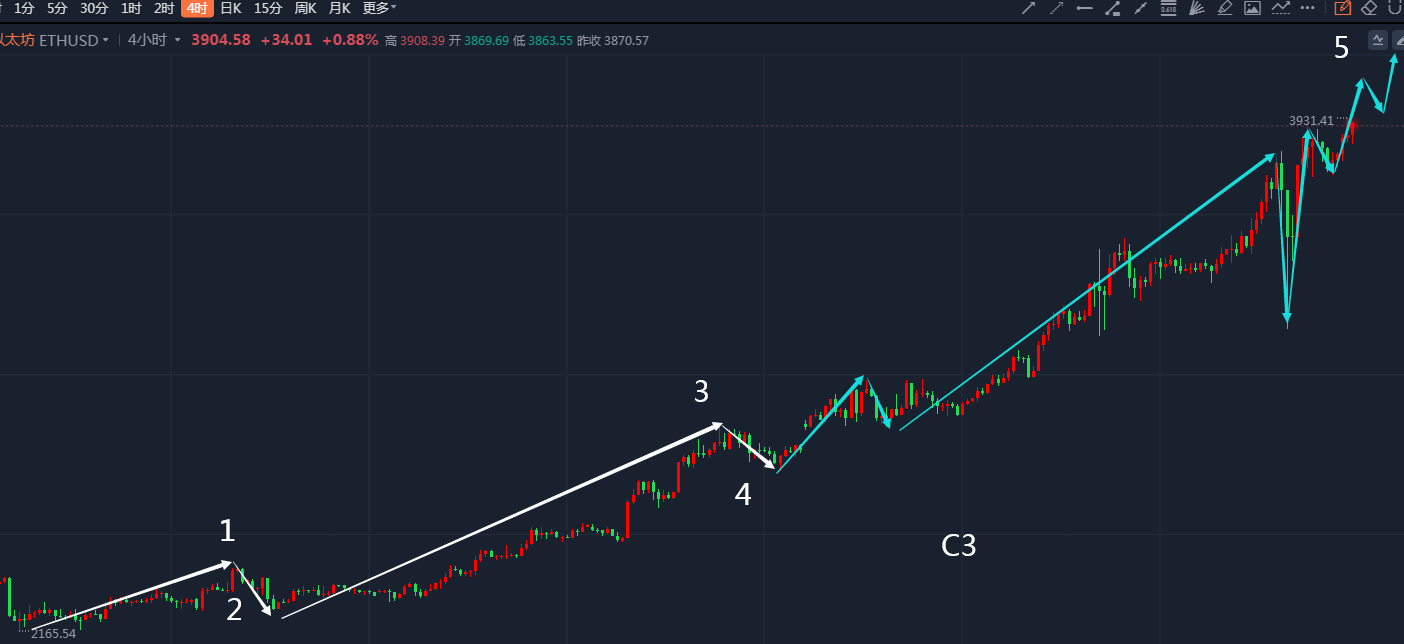
Task: Select the highlighter marker tool
Action: click(1224, 8)
